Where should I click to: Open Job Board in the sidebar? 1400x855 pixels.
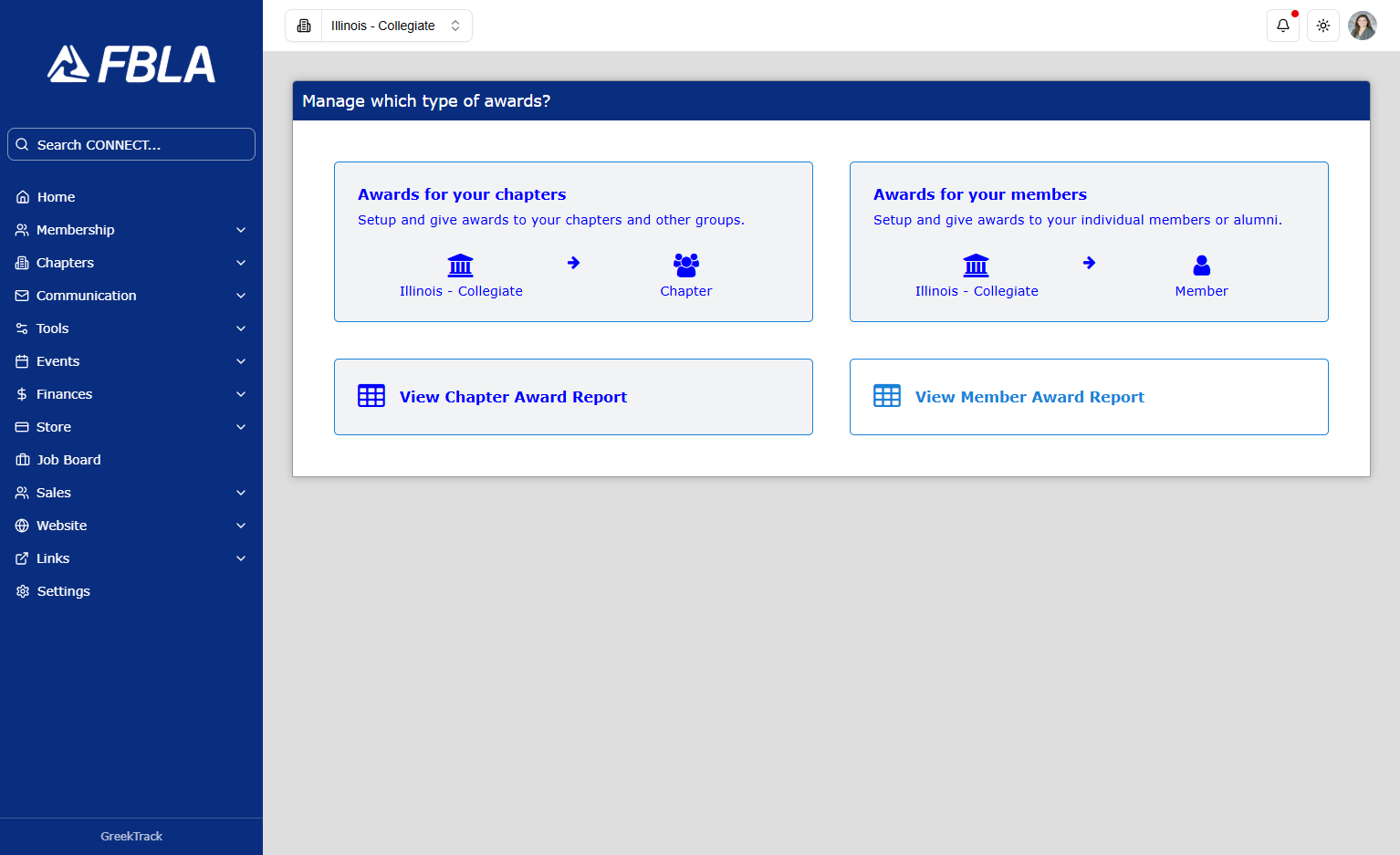coord(131,460)
